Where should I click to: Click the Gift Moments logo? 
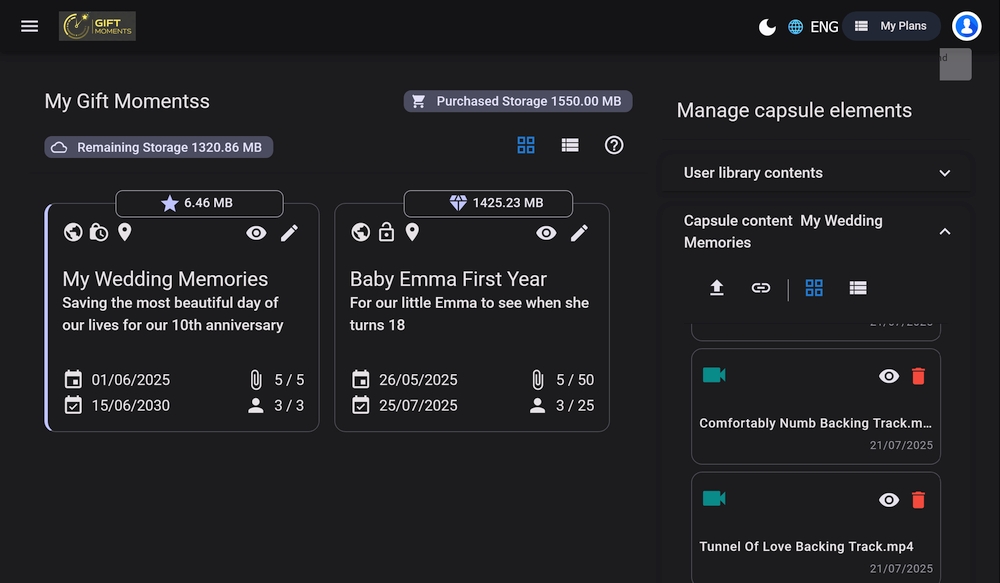97,26
